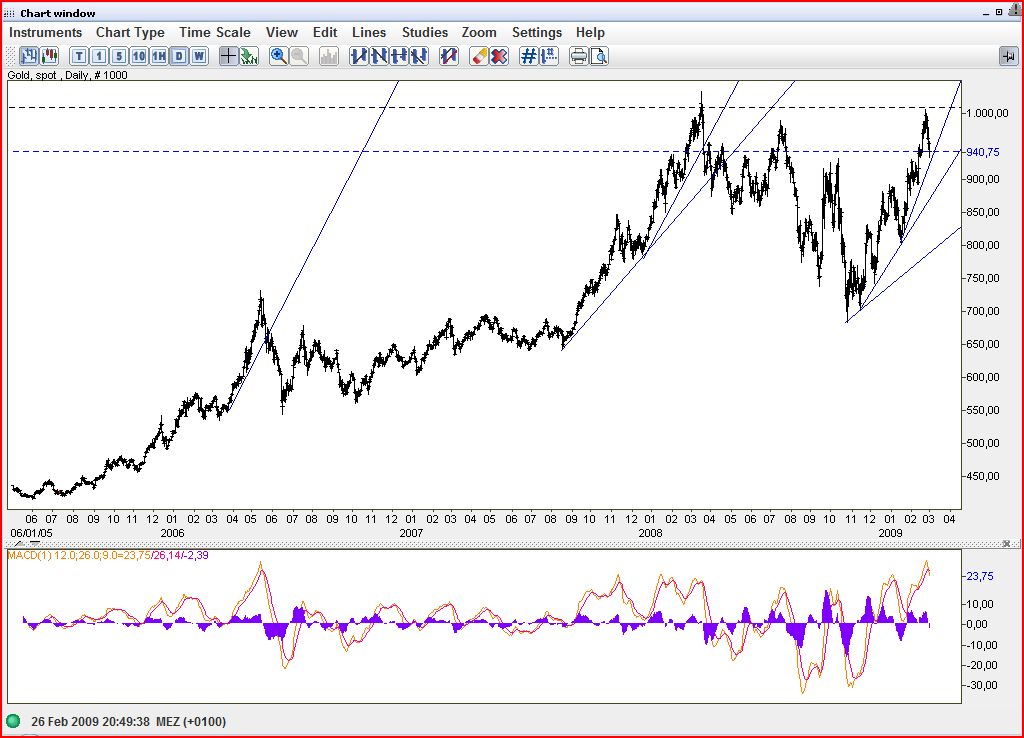Open the Help menu
This screenshot has height=738, width=1024.
[x=590, y=33]
